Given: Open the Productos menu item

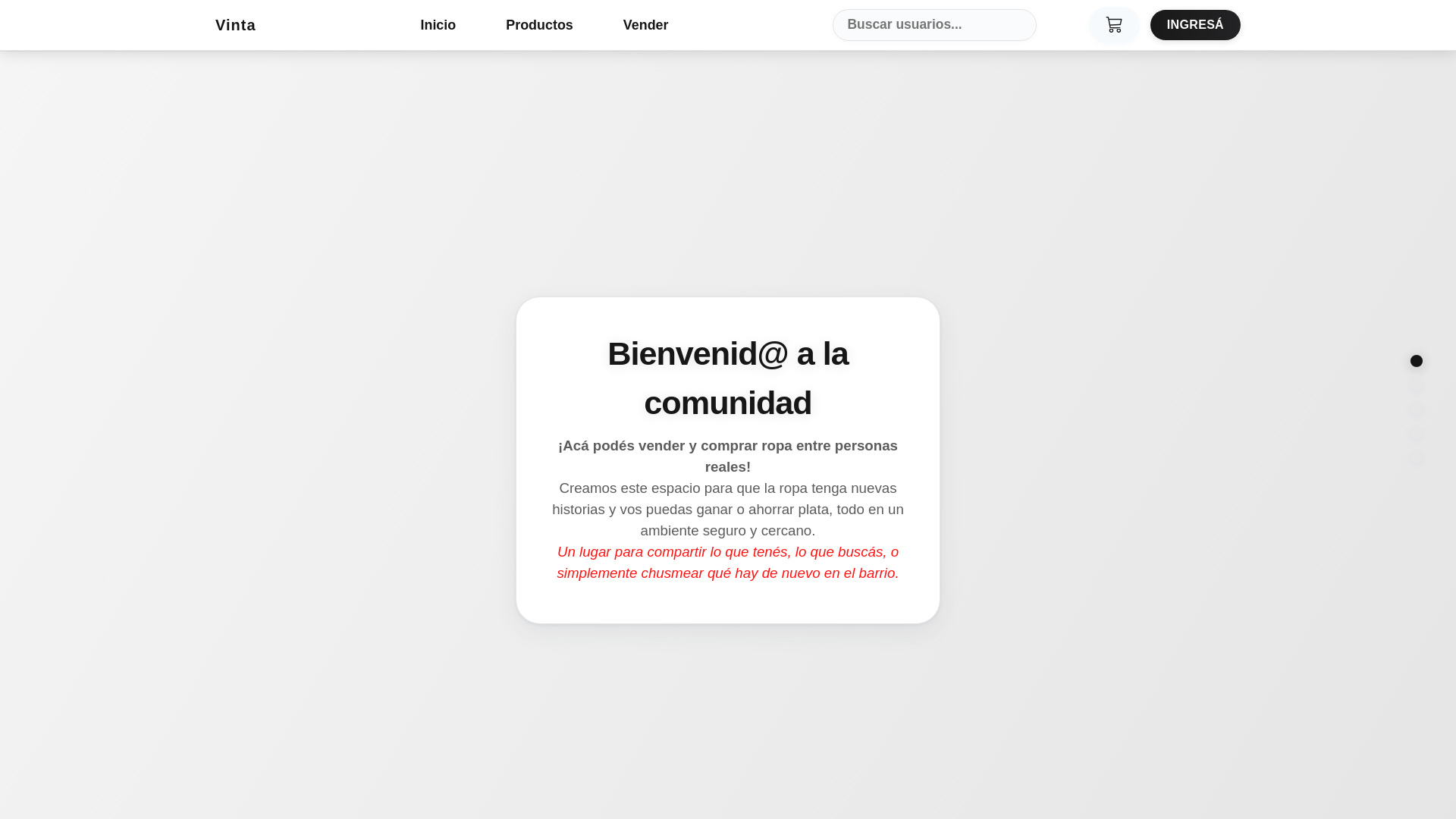Looking at the screenshot, I should click(x=539, y=25).
